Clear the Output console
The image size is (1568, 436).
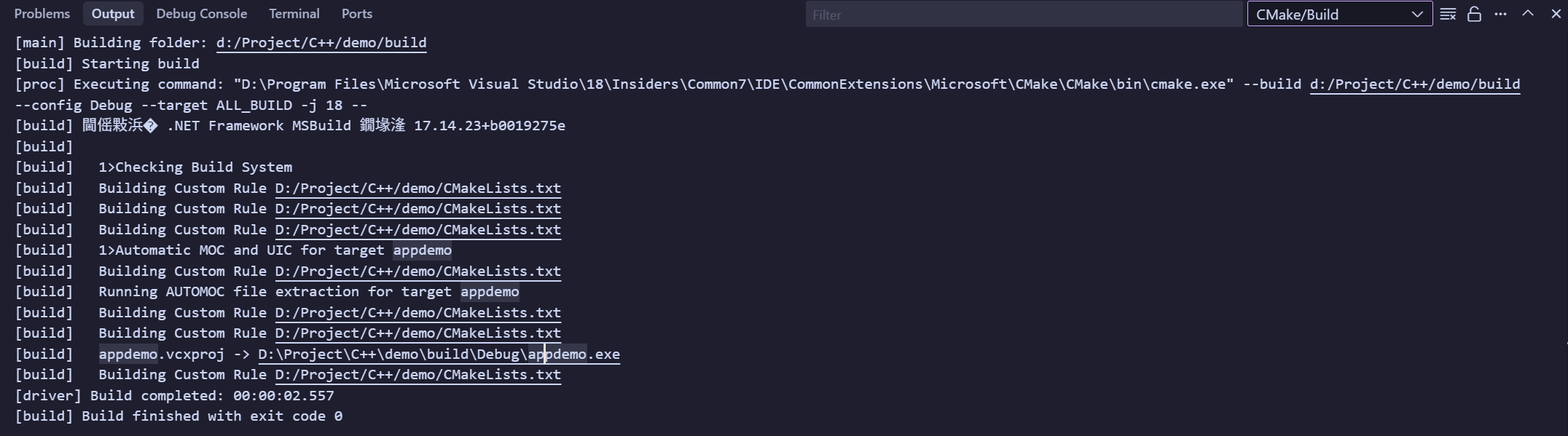[1448, 13]
